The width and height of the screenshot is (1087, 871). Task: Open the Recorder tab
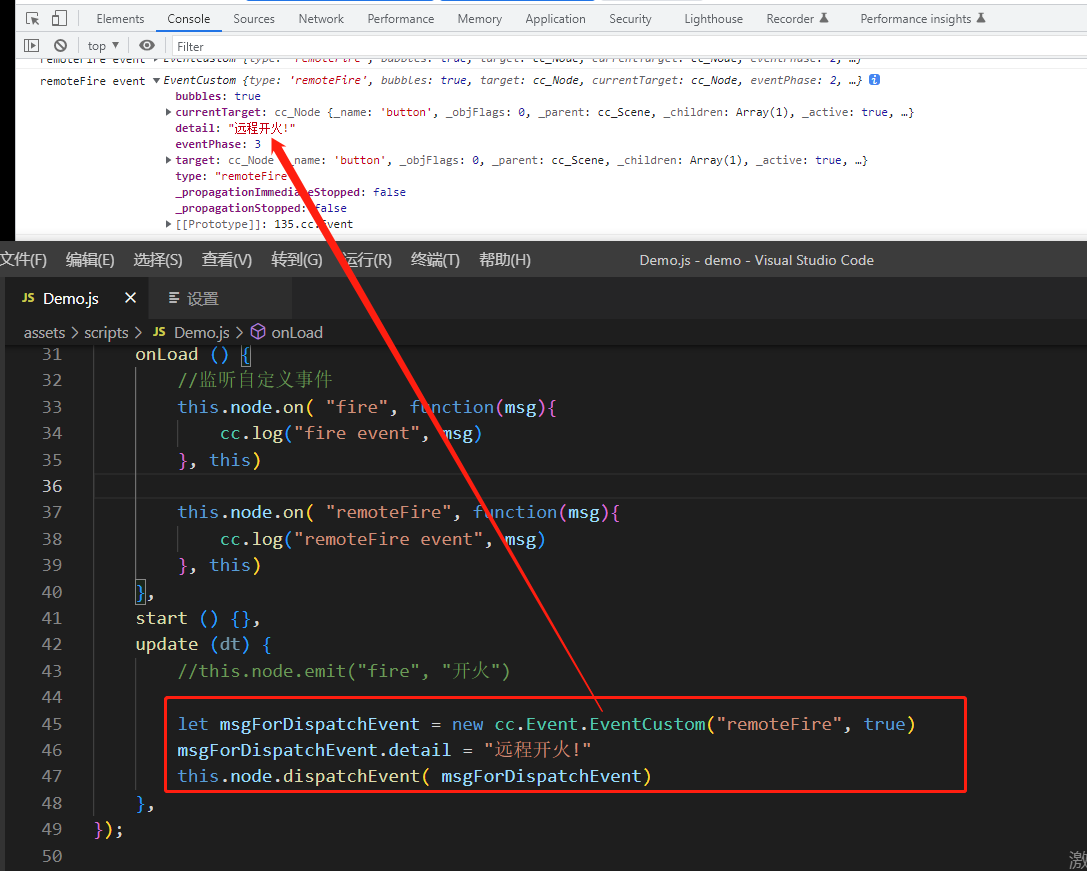point(797,19)
